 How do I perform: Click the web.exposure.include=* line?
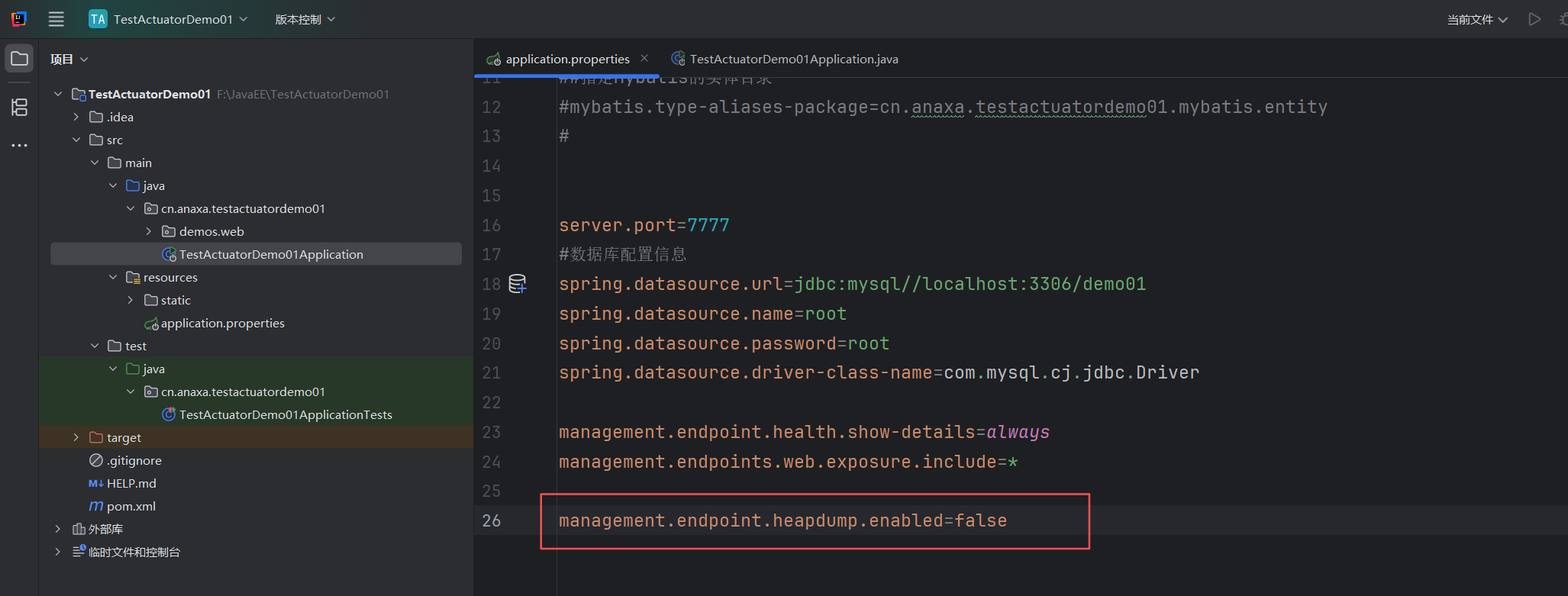[788, 462]
